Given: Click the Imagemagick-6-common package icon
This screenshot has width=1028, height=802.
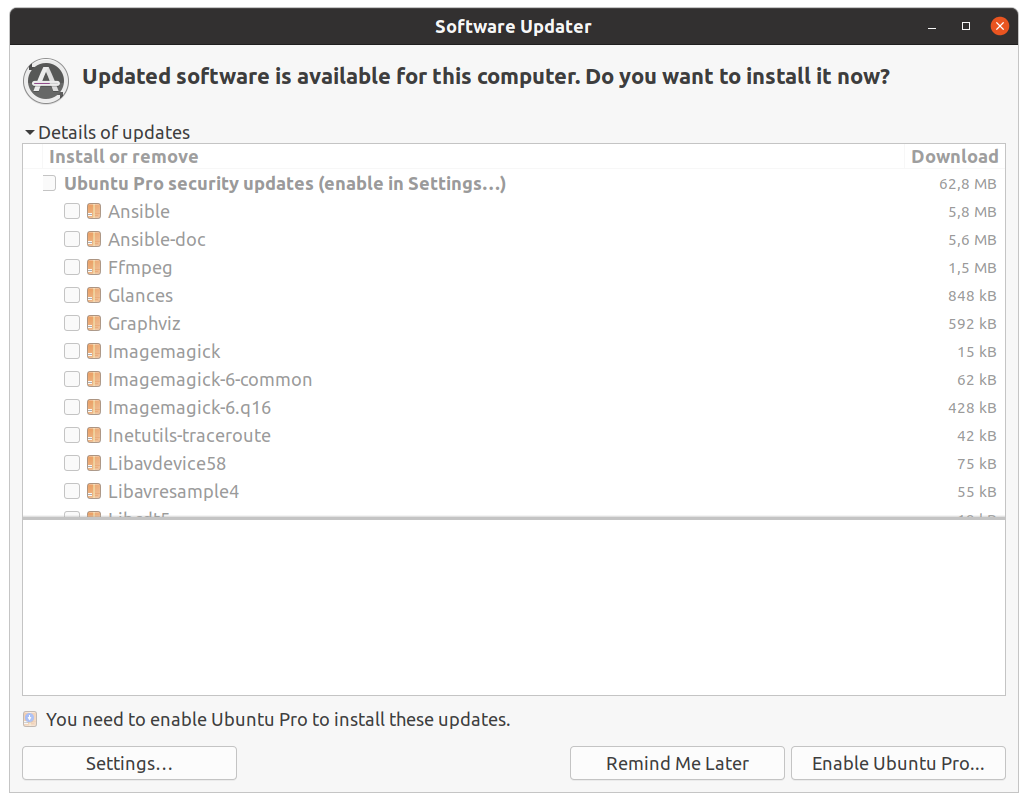Looking at the screenshot, I should point(94,380).
